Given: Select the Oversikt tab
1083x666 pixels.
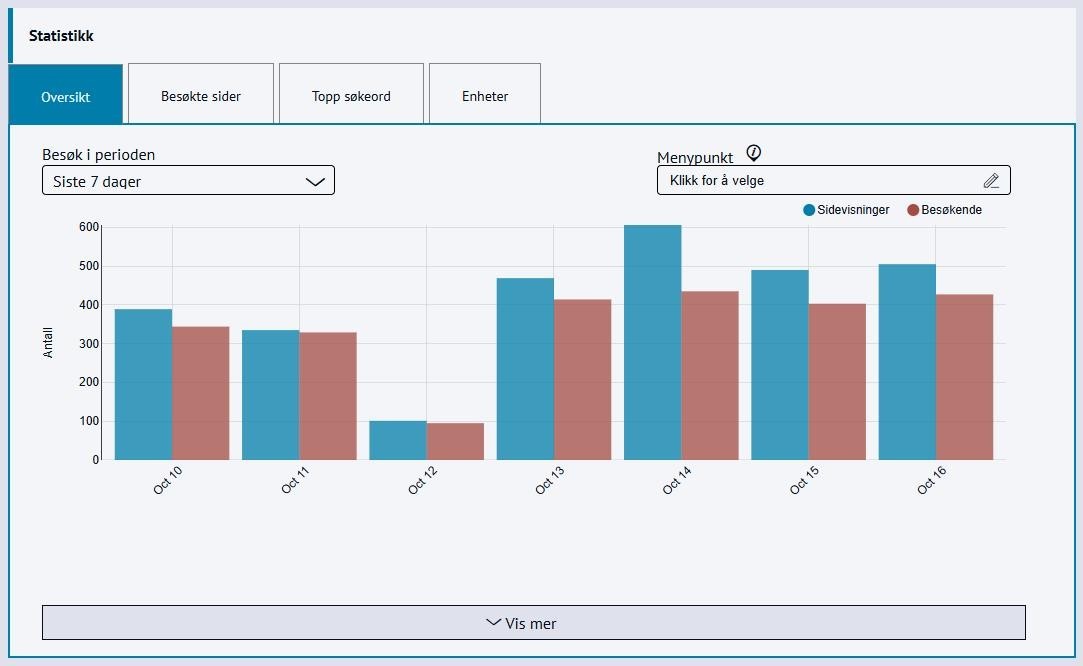Looking at the screenshot, I should point(66,96).
